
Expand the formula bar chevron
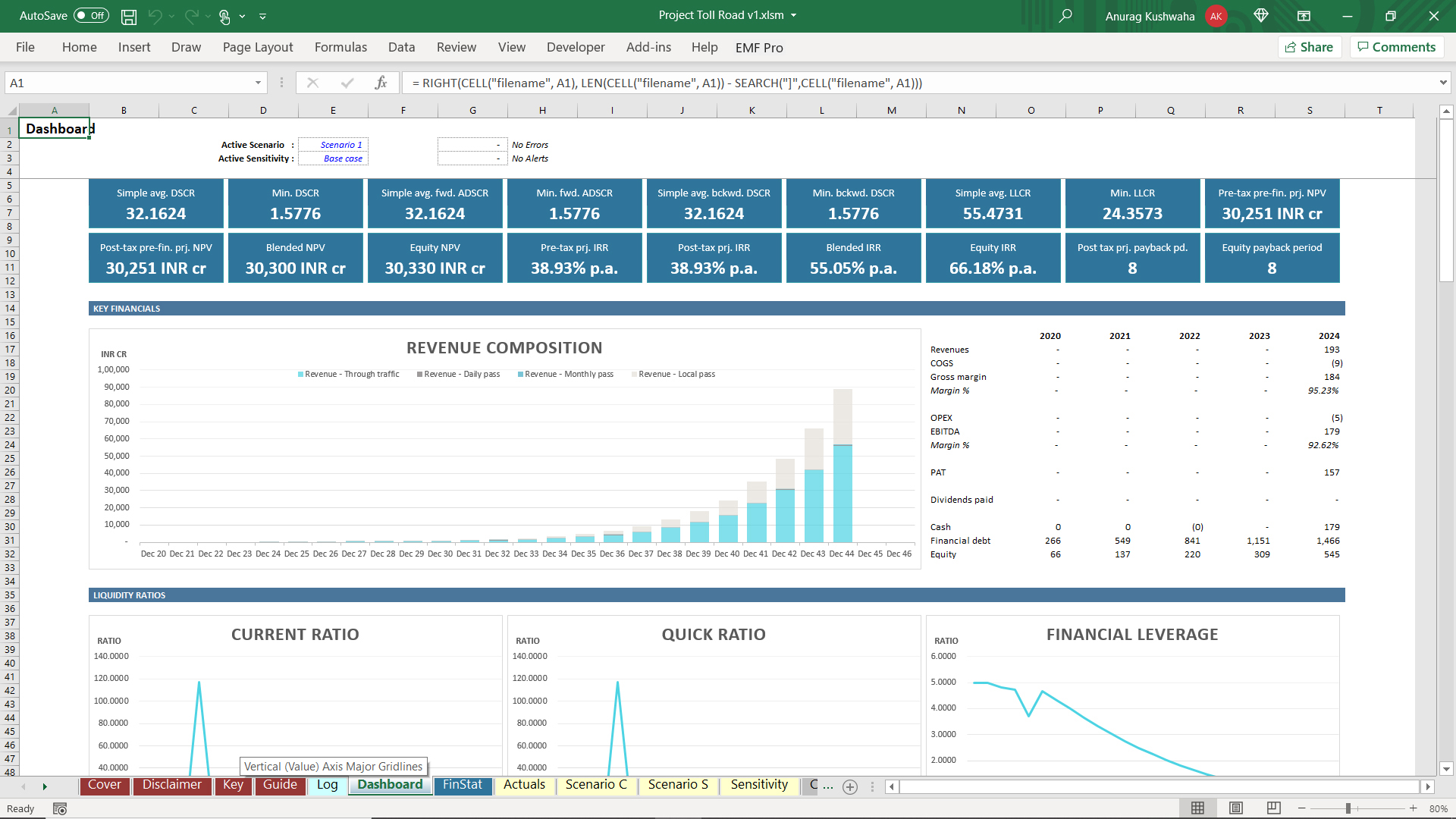[1442, 83]
